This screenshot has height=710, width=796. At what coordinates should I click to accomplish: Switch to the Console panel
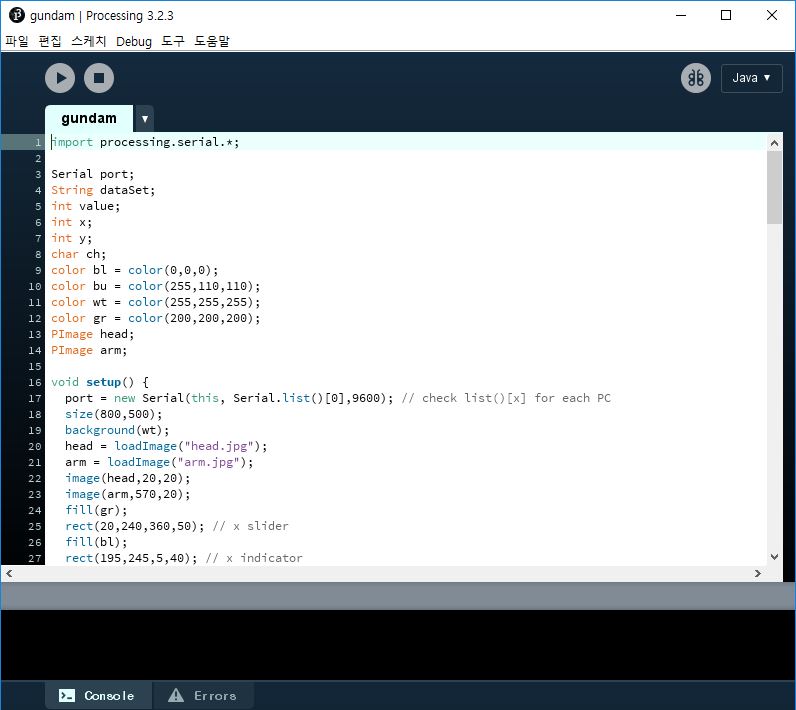[98, 695]
